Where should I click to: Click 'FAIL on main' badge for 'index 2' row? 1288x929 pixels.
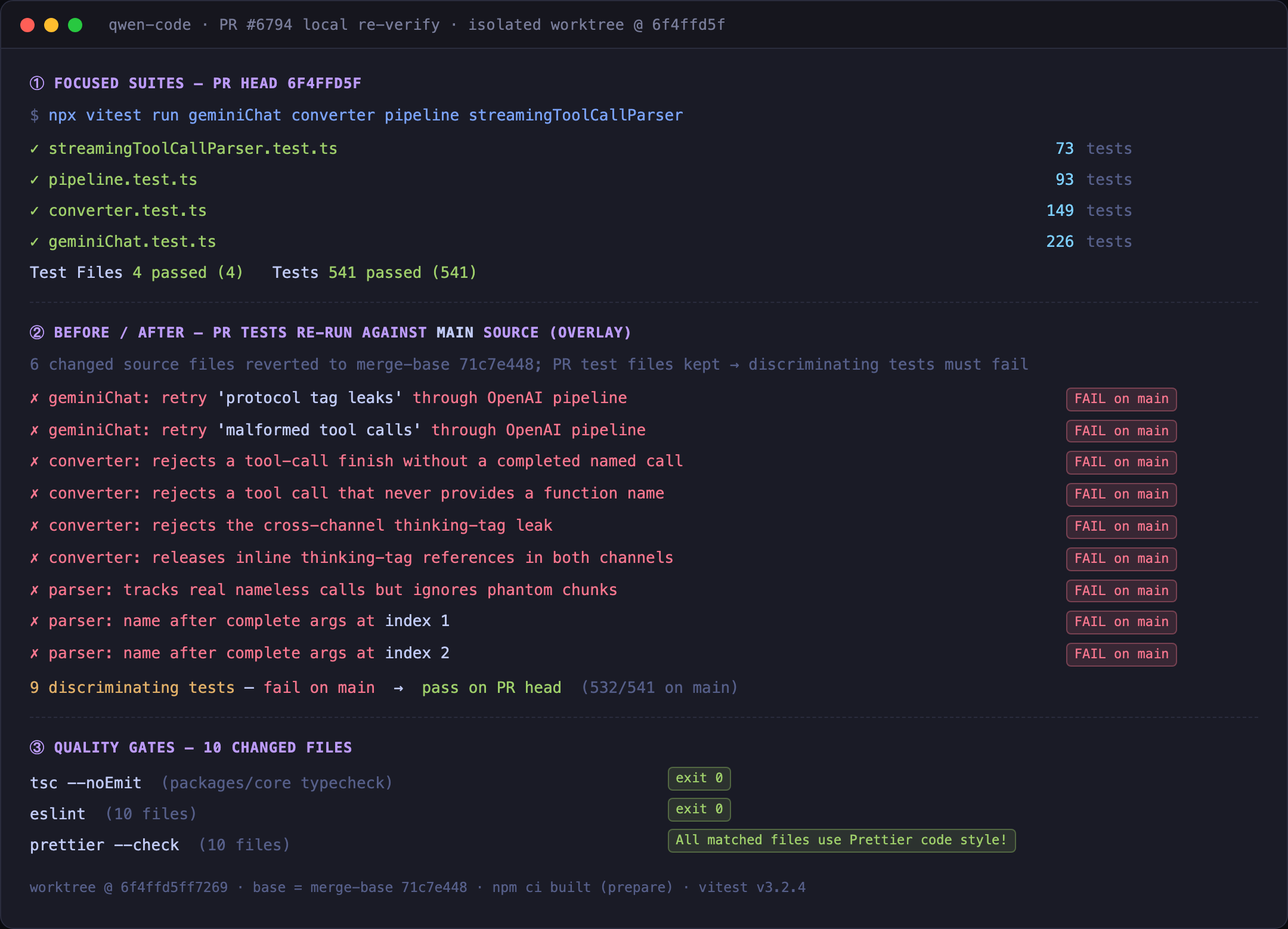point(1121,654)
